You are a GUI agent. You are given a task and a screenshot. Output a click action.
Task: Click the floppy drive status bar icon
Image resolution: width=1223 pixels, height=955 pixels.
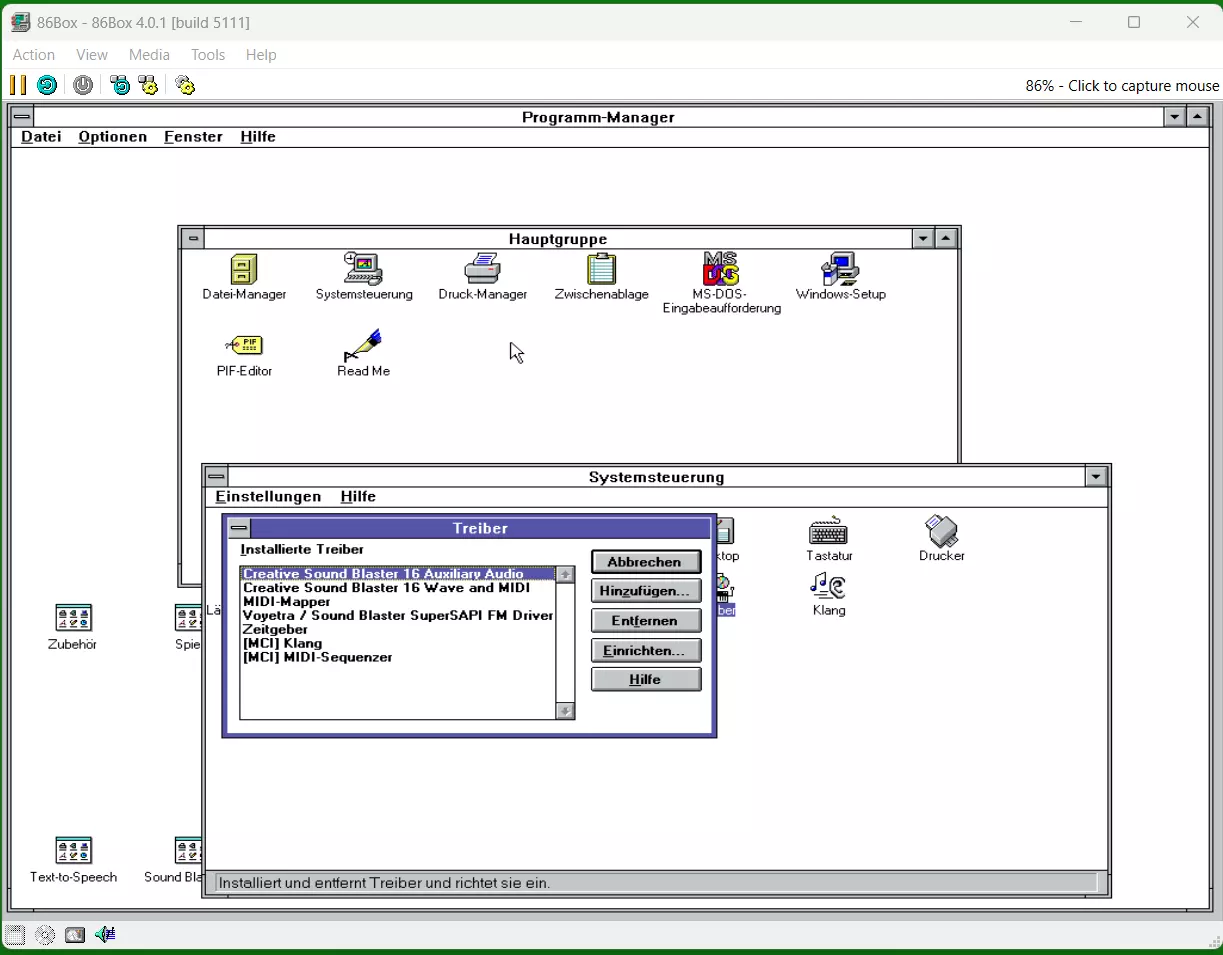(x=15, y=935)
